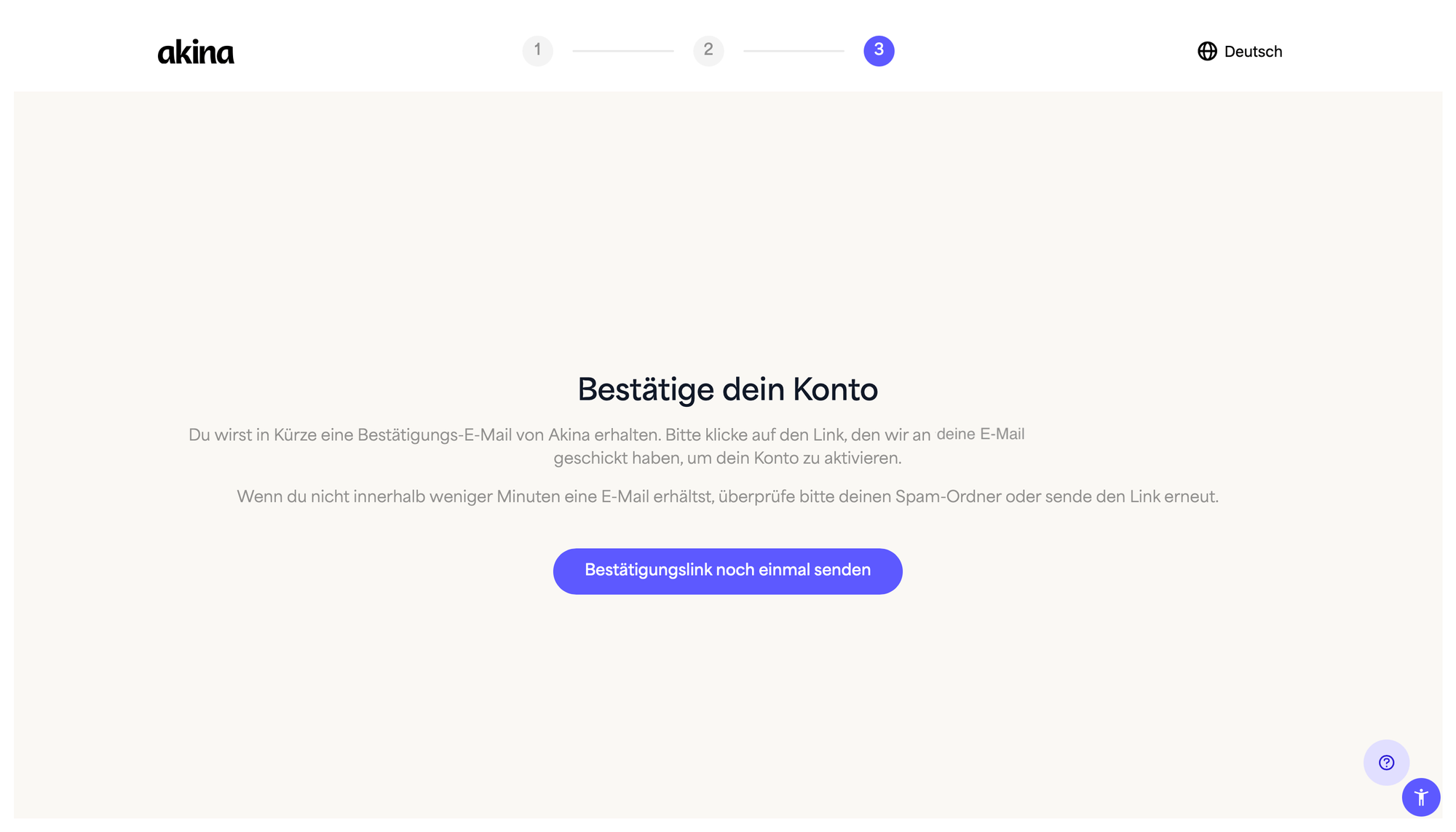Click the 'deine E-Mail' text
The height and width of the screenshot is (832, 1456).
click(981, 434)
